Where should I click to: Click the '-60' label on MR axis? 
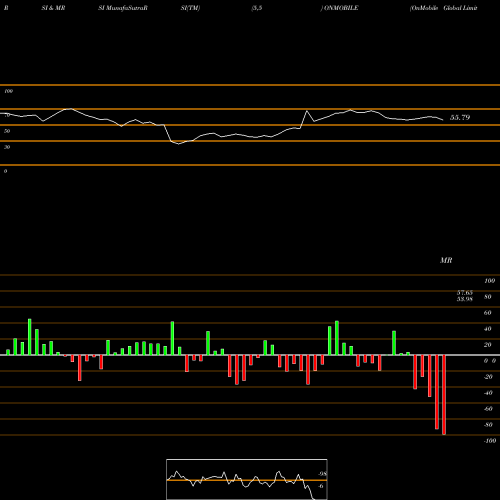(488, 409)
